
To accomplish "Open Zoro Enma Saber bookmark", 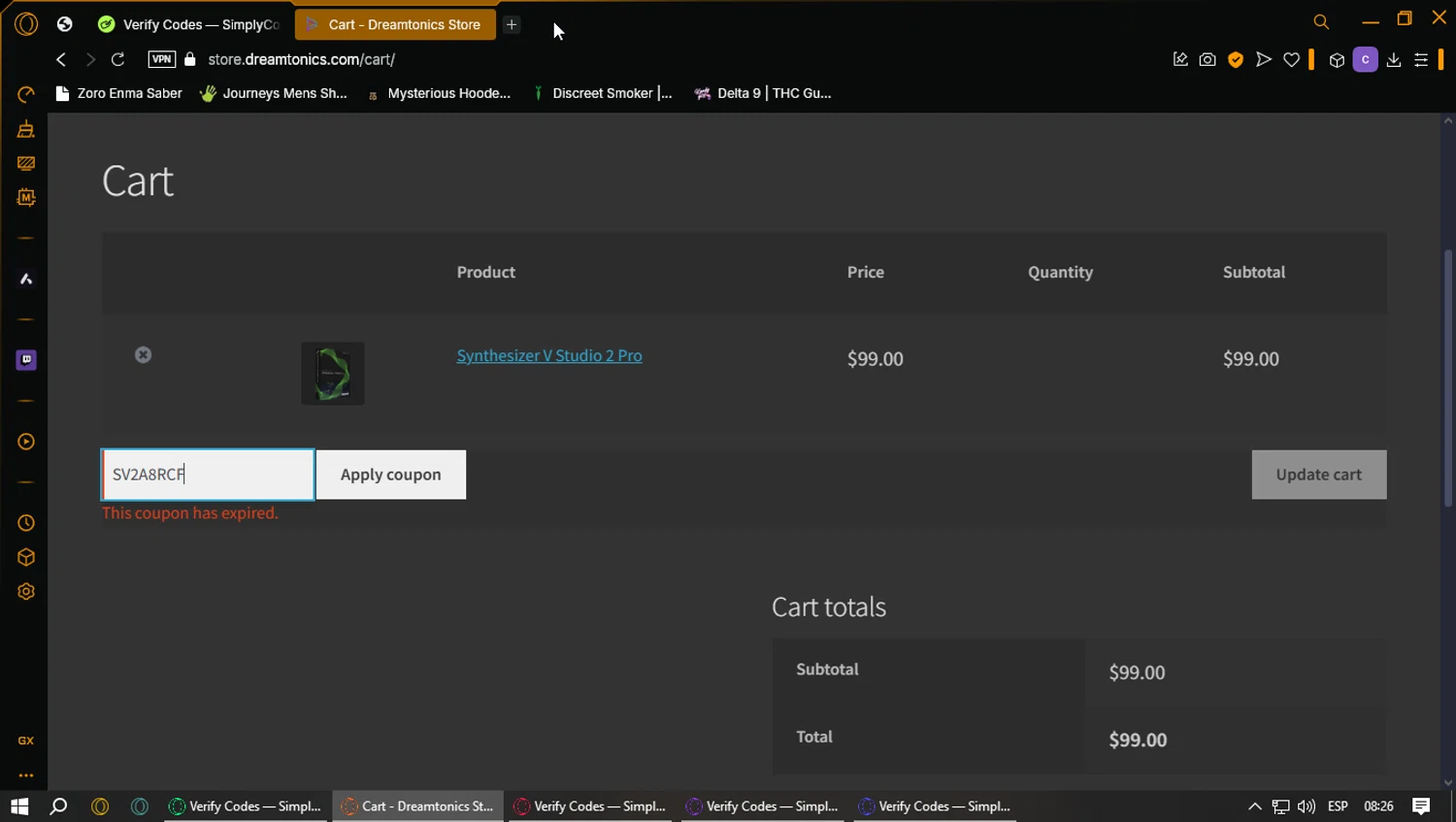I will coord(119,93).
